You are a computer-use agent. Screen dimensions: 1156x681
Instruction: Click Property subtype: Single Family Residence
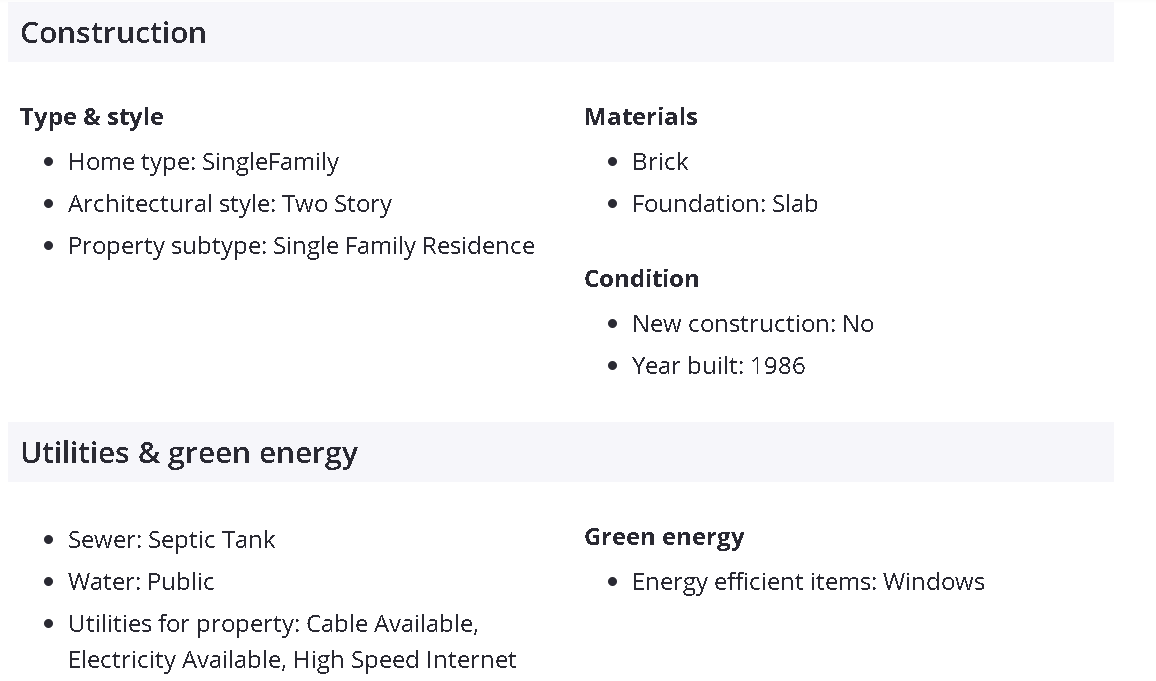coord(301,246)
